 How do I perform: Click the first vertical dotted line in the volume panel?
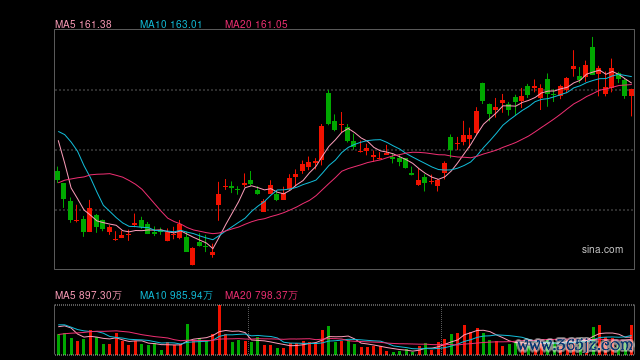249,330
